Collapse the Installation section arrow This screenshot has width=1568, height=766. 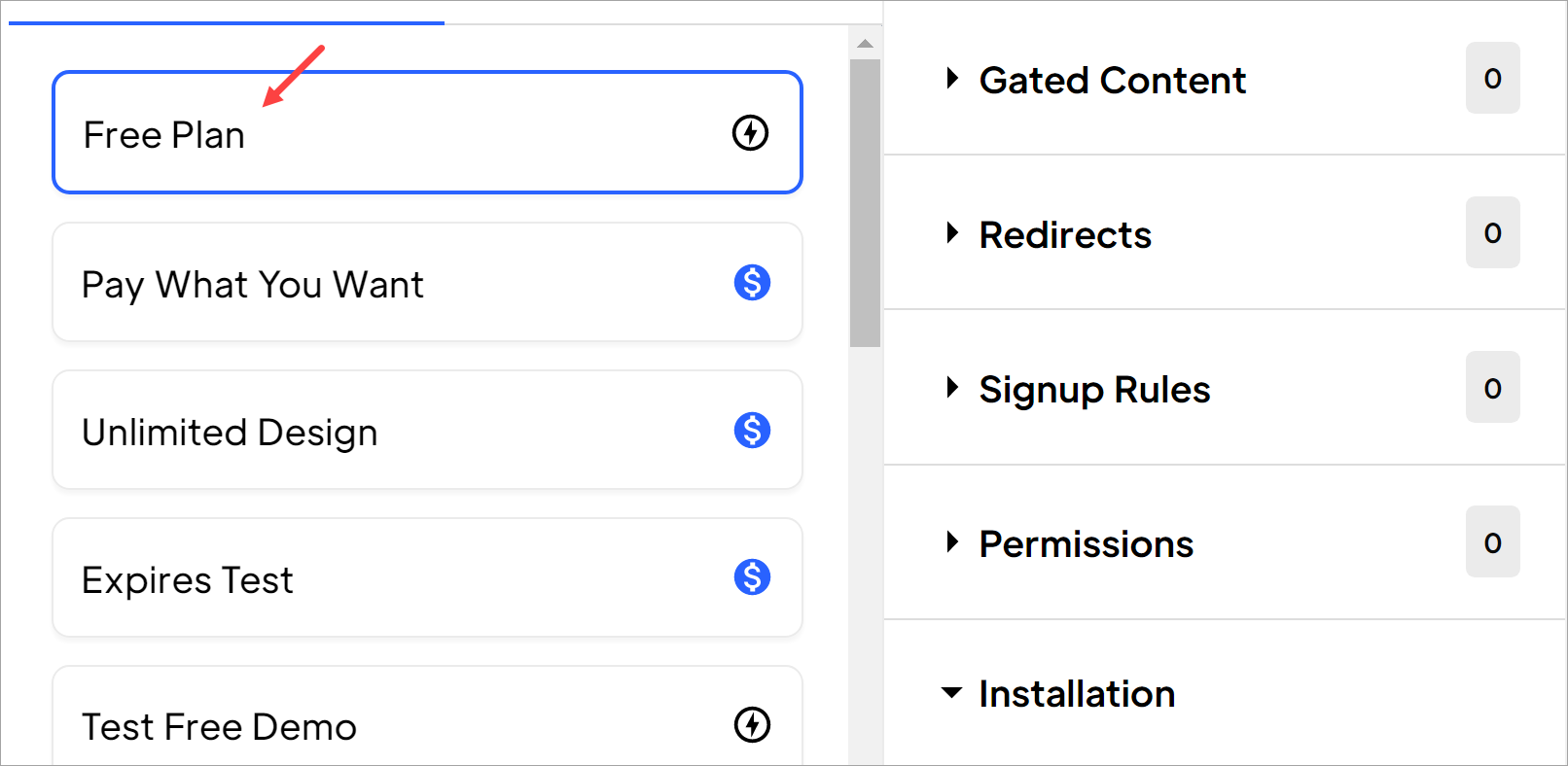coord(952,693)
